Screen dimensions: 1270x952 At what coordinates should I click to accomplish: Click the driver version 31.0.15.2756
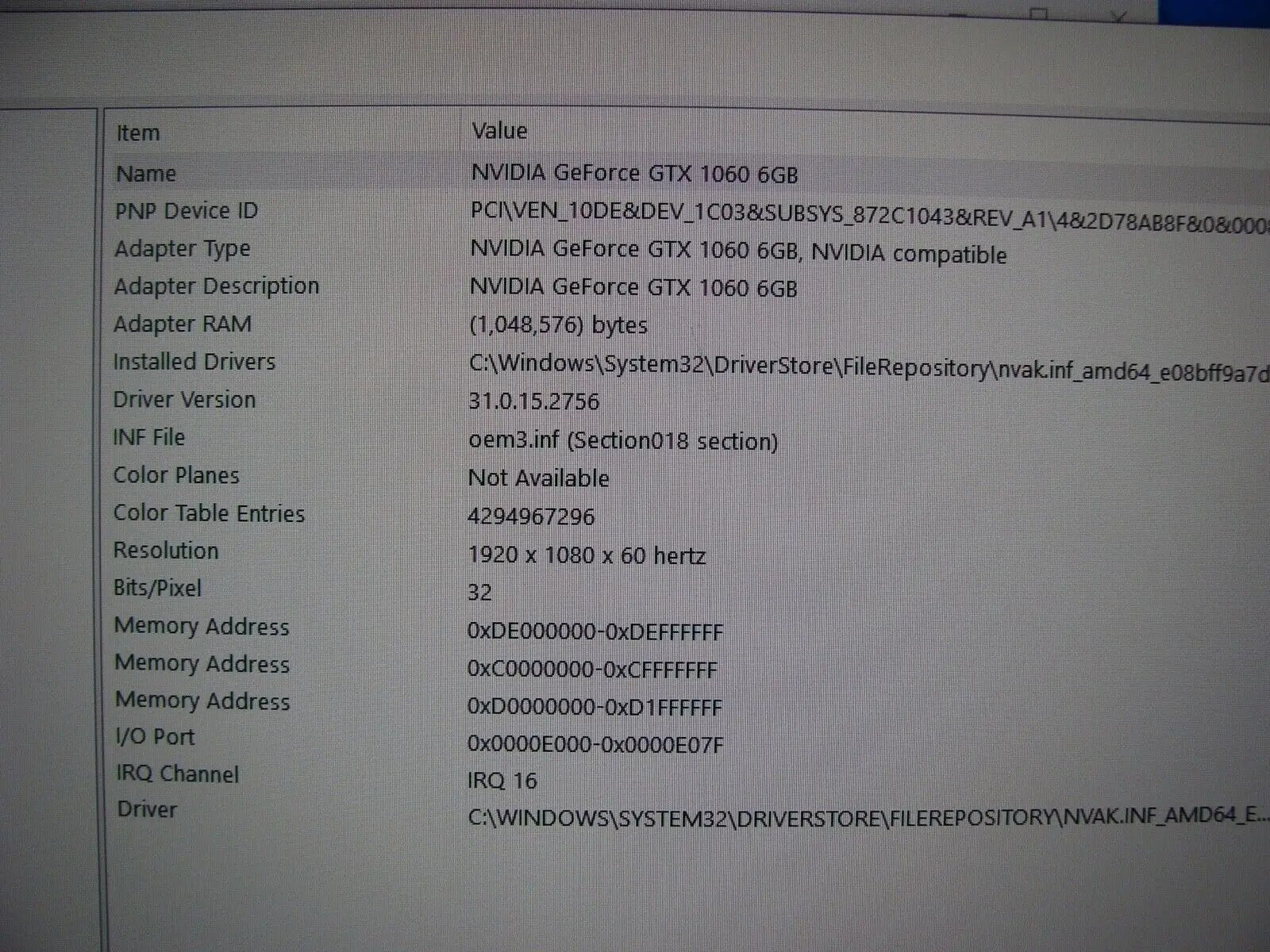point(533,401)
